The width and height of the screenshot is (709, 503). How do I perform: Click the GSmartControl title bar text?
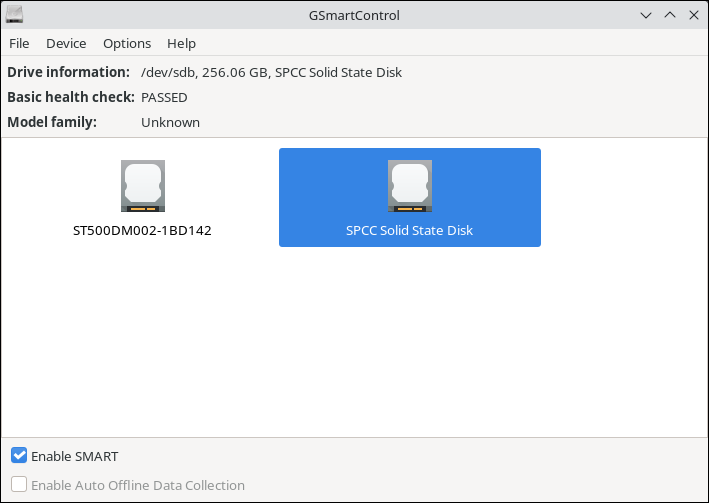[x=354, y=15]
